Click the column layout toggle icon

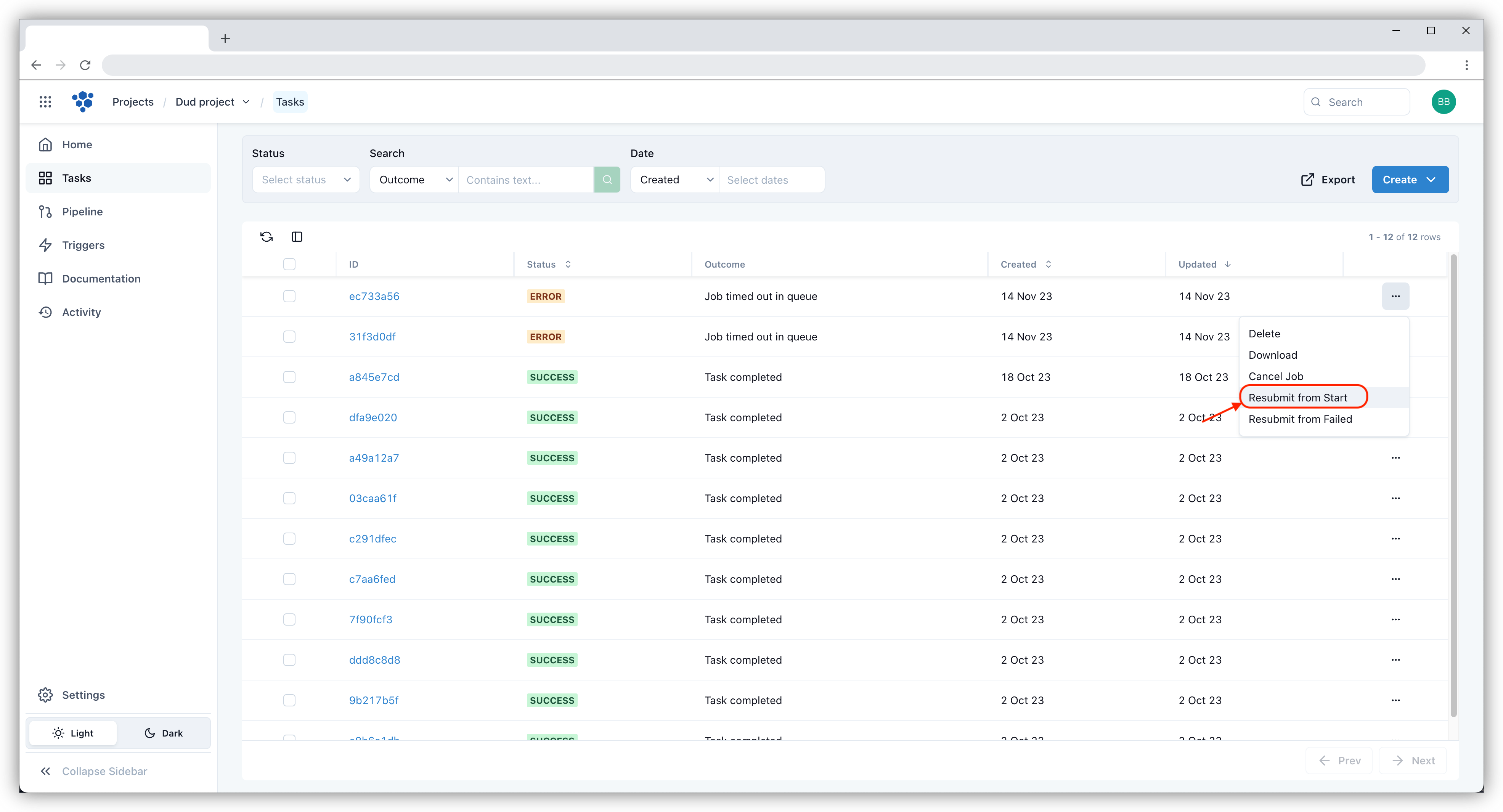coord(296,236)
